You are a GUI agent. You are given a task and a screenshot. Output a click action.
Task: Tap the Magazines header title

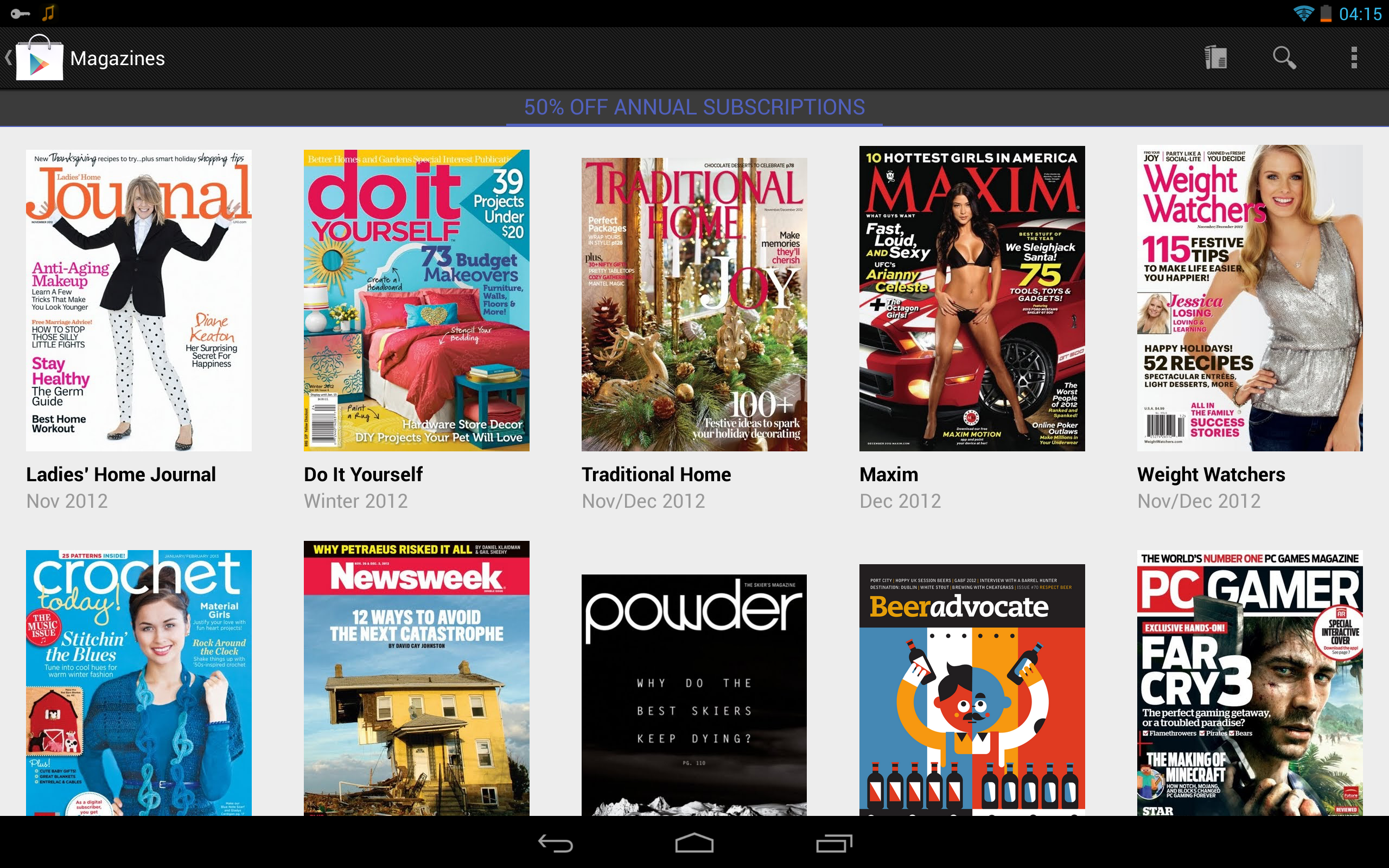[118, 59]
